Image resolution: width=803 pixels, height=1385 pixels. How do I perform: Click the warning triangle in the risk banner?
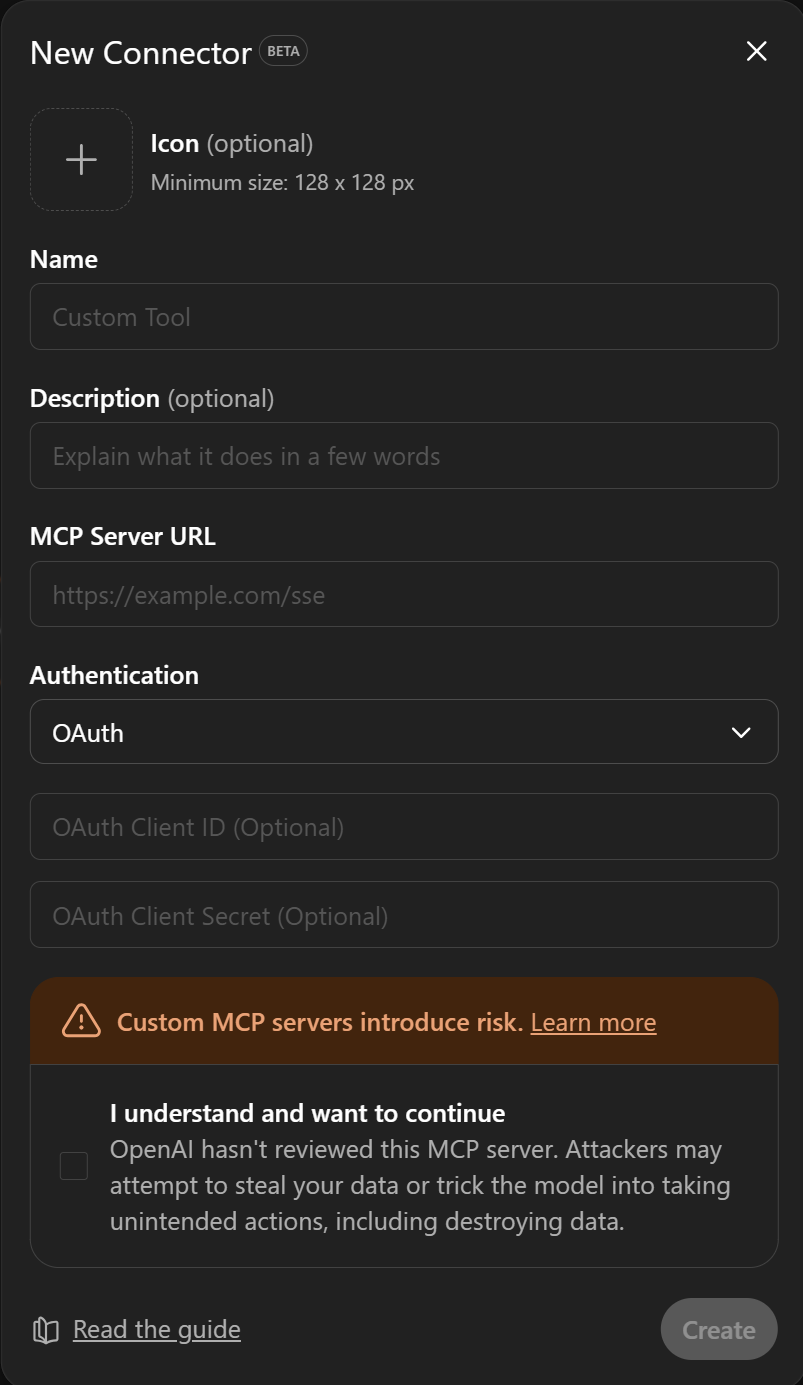[x=81, y=1021]
